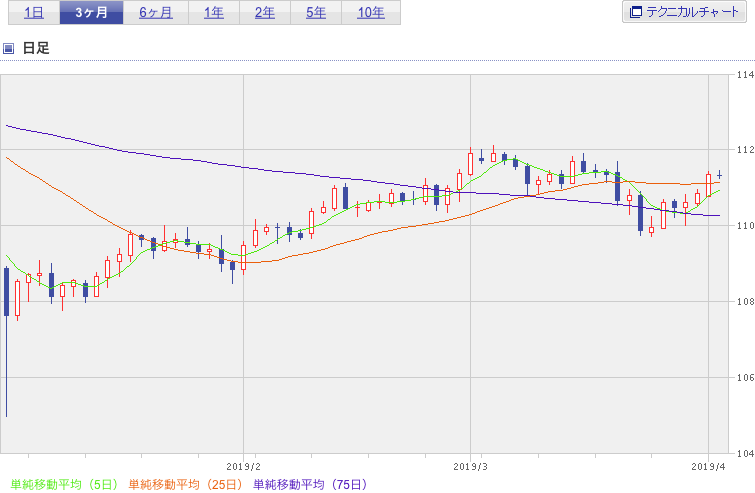755x493 pixels.
Task: Show the 1年 chart period
Action: tap(214, 13)
